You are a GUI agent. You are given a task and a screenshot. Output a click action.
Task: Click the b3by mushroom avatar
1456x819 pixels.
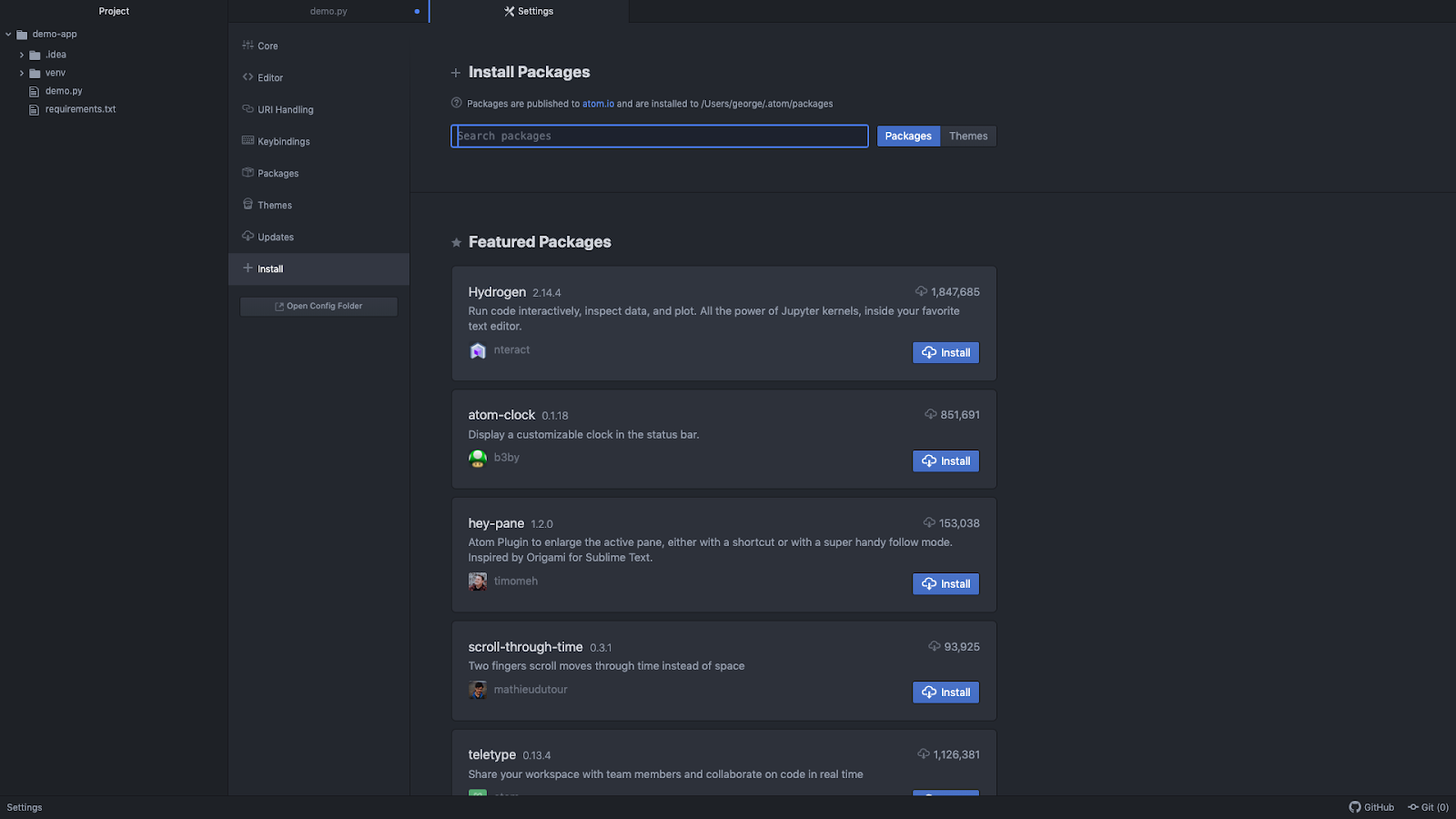pyautogui.click(x=478, y=458)
